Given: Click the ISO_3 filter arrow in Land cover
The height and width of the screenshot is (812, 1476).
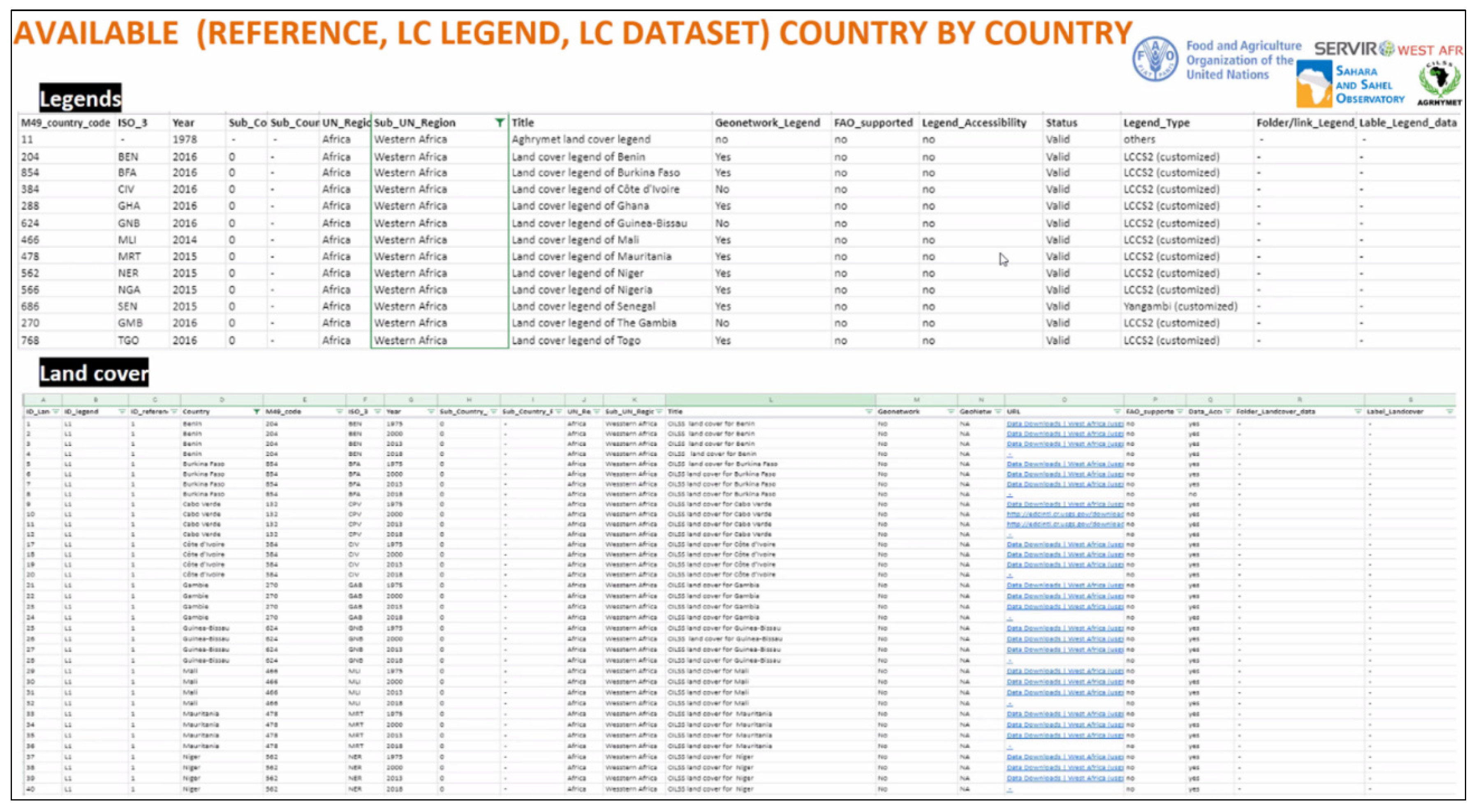Looking at the screenshot, I should click(377, 412).
